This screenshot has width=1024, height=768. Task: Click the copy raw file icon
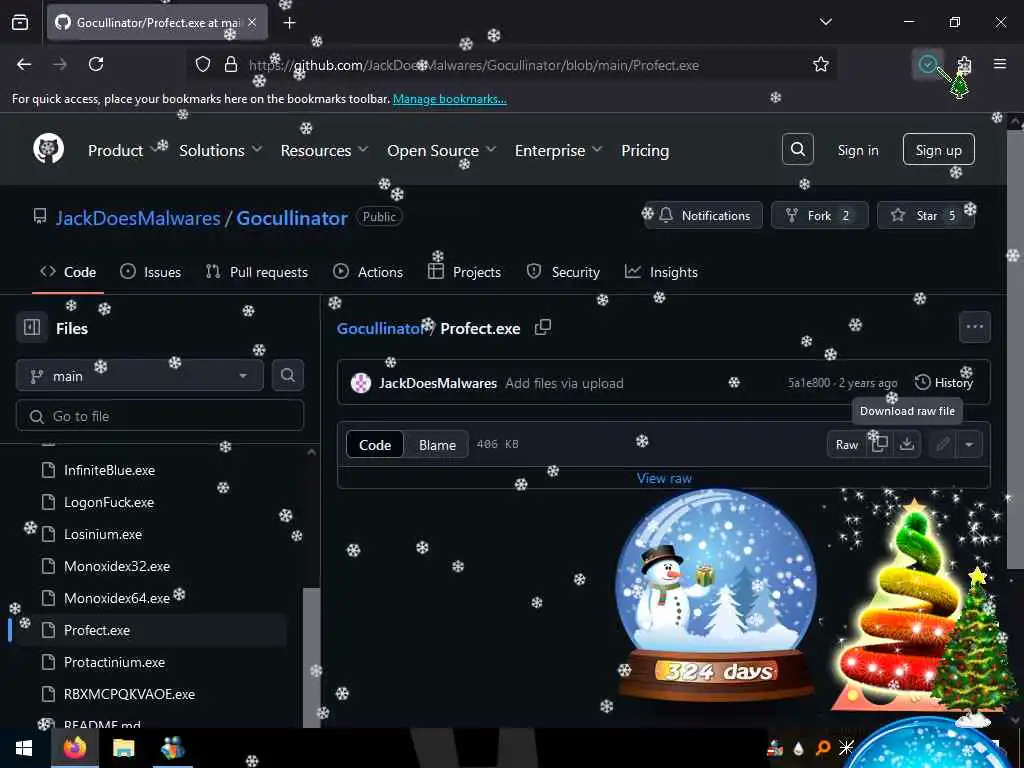tap(880, 444)
